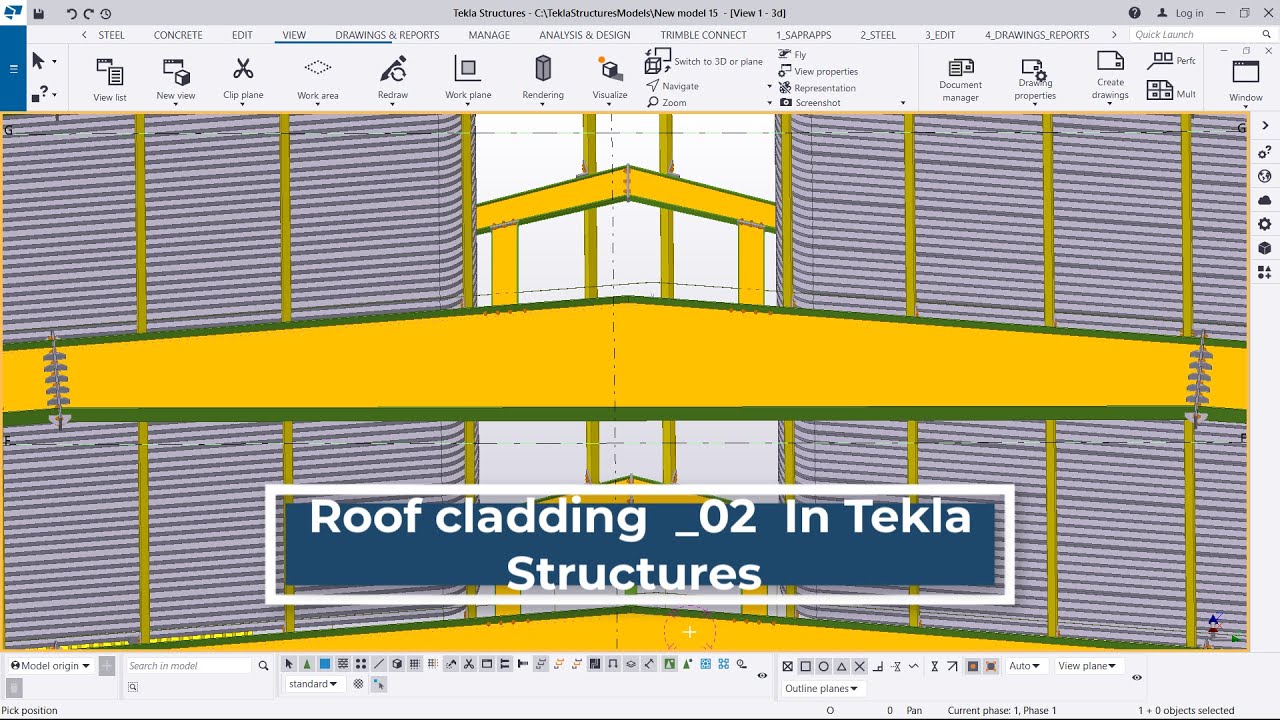
Task: Click the Zoom command
Action: tap(667, 102)
